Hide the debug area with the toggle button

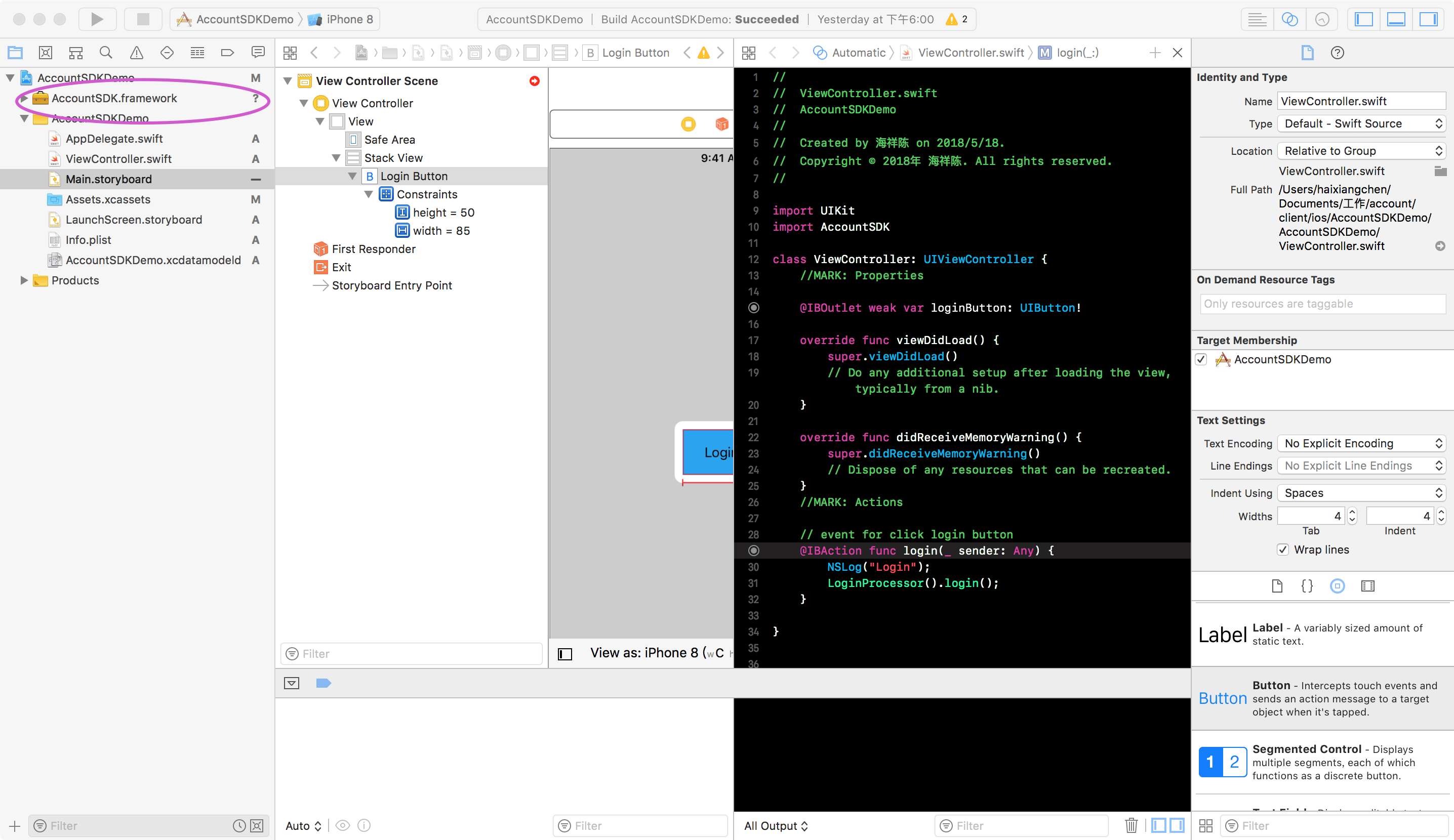292,683
